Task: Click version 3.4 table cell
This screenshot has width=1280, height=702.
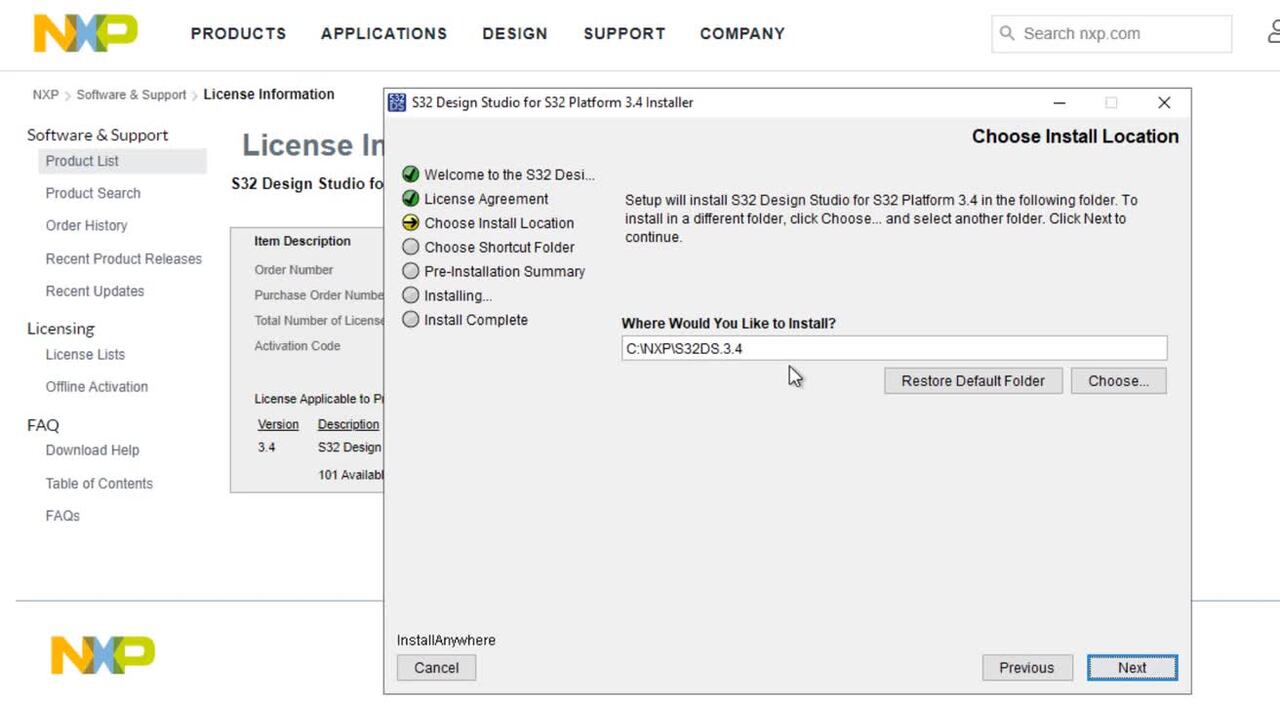Action: 266,447
